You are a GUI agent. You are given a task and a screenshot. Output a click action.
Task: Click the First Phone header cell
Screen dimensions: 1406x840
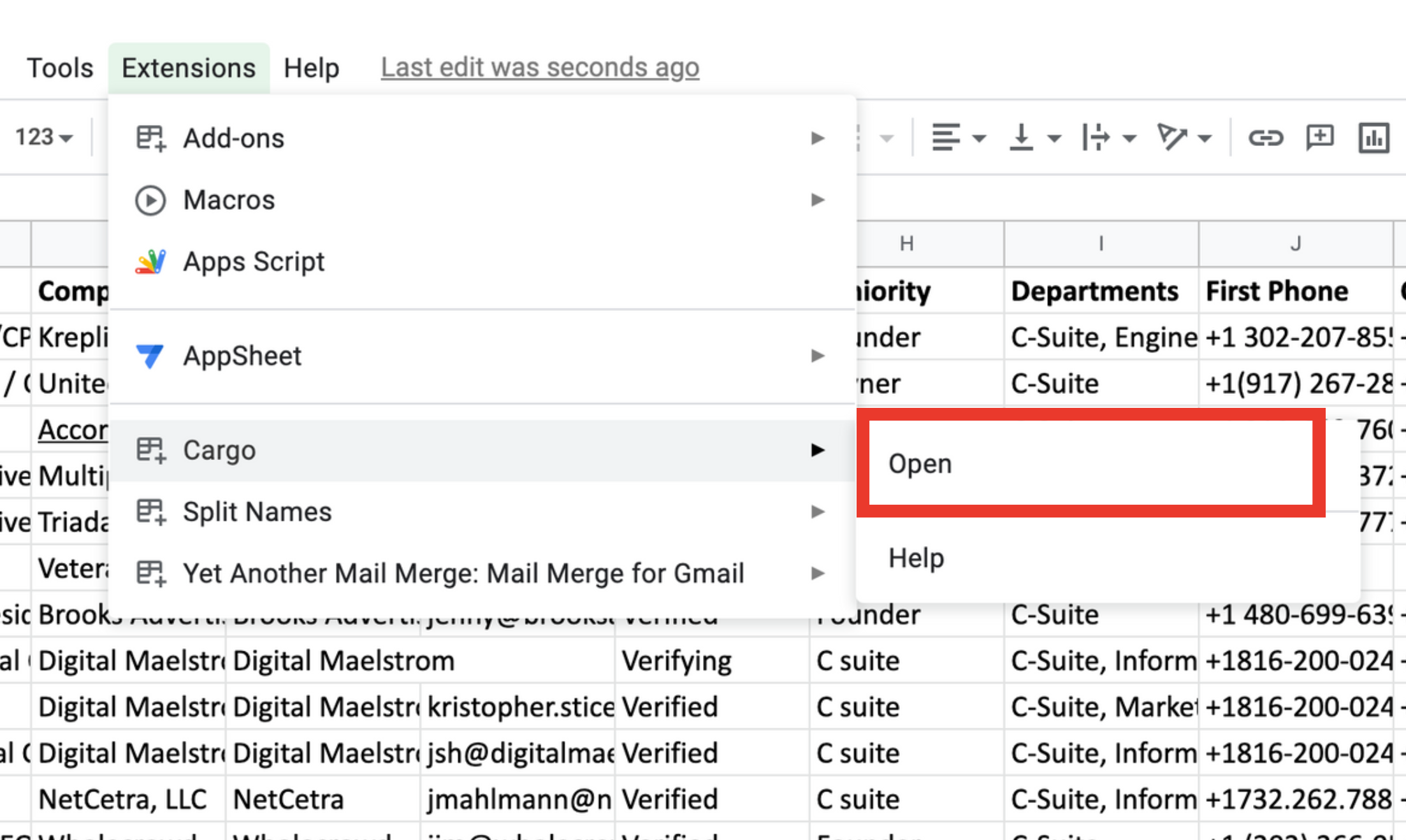point(1296,291)
